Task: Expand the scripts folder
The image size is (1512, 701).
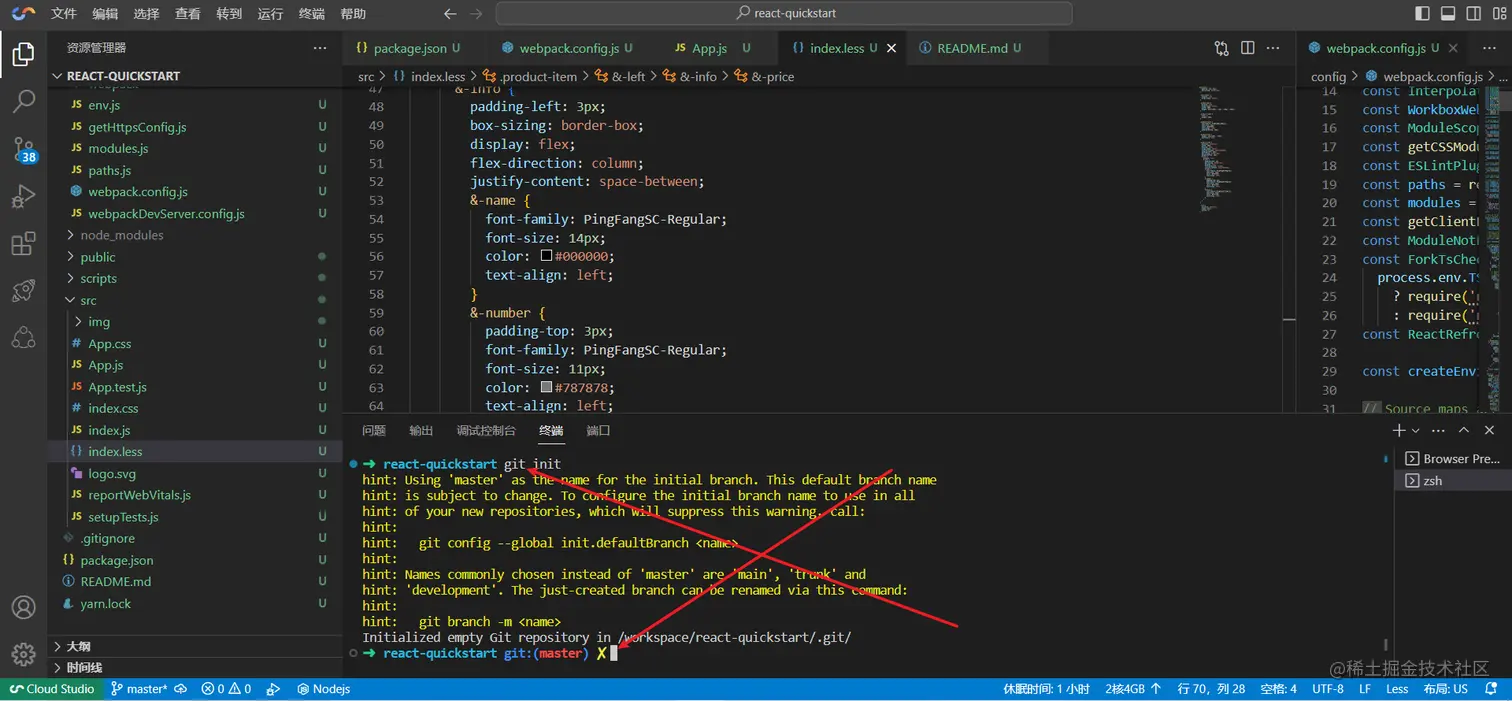Action: click(195, 279)
